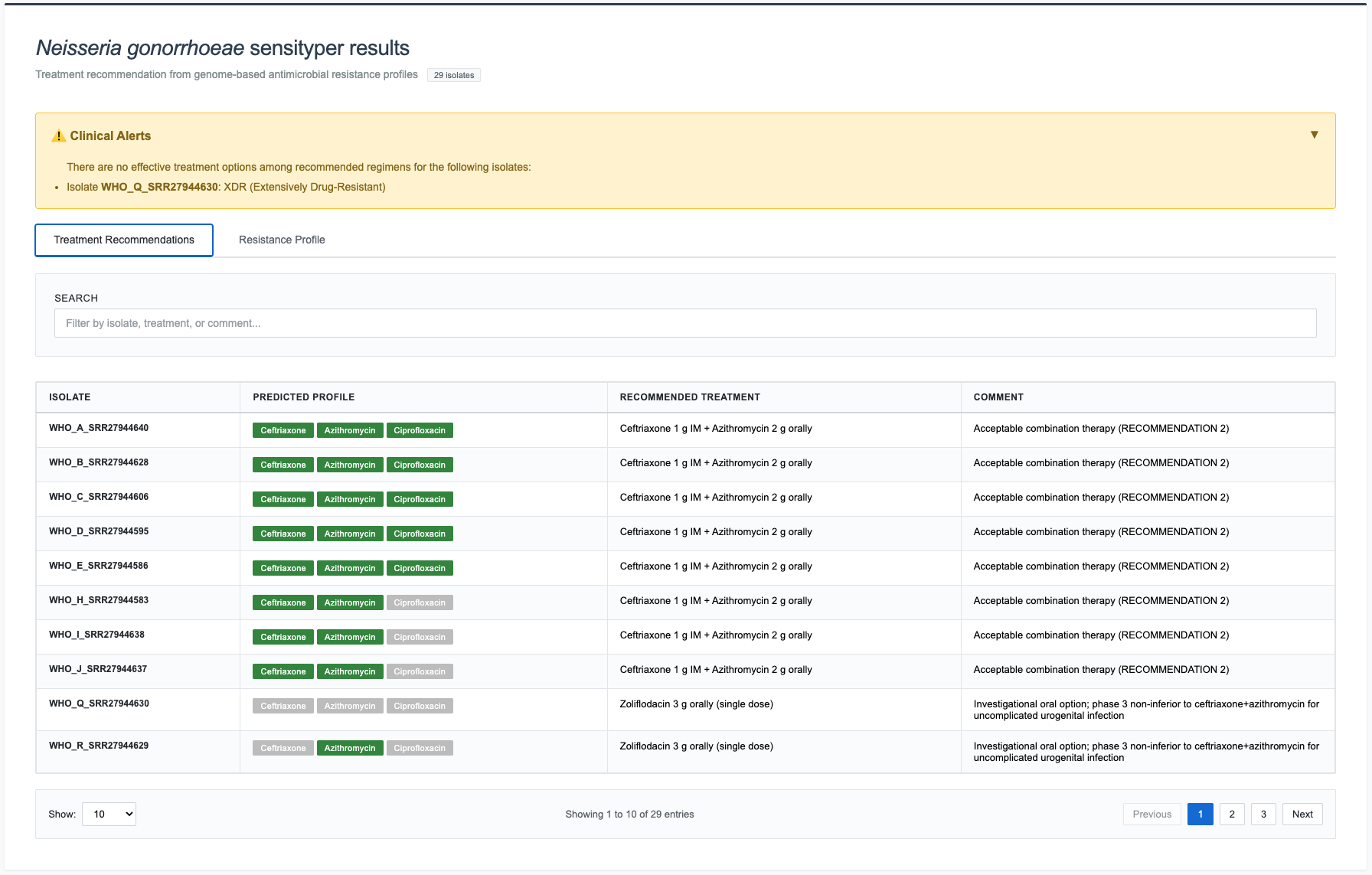The height and width of the screenshot is (875, 1372).
Task: Select the Treatment Recommendations tab
Action: pos(123,240)
